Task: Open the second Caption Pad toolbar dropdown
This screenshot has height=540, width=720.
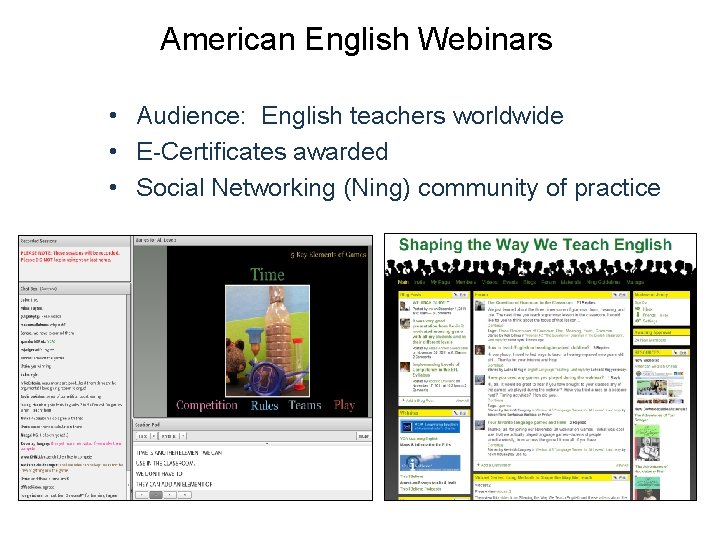Action: point(173,436)
